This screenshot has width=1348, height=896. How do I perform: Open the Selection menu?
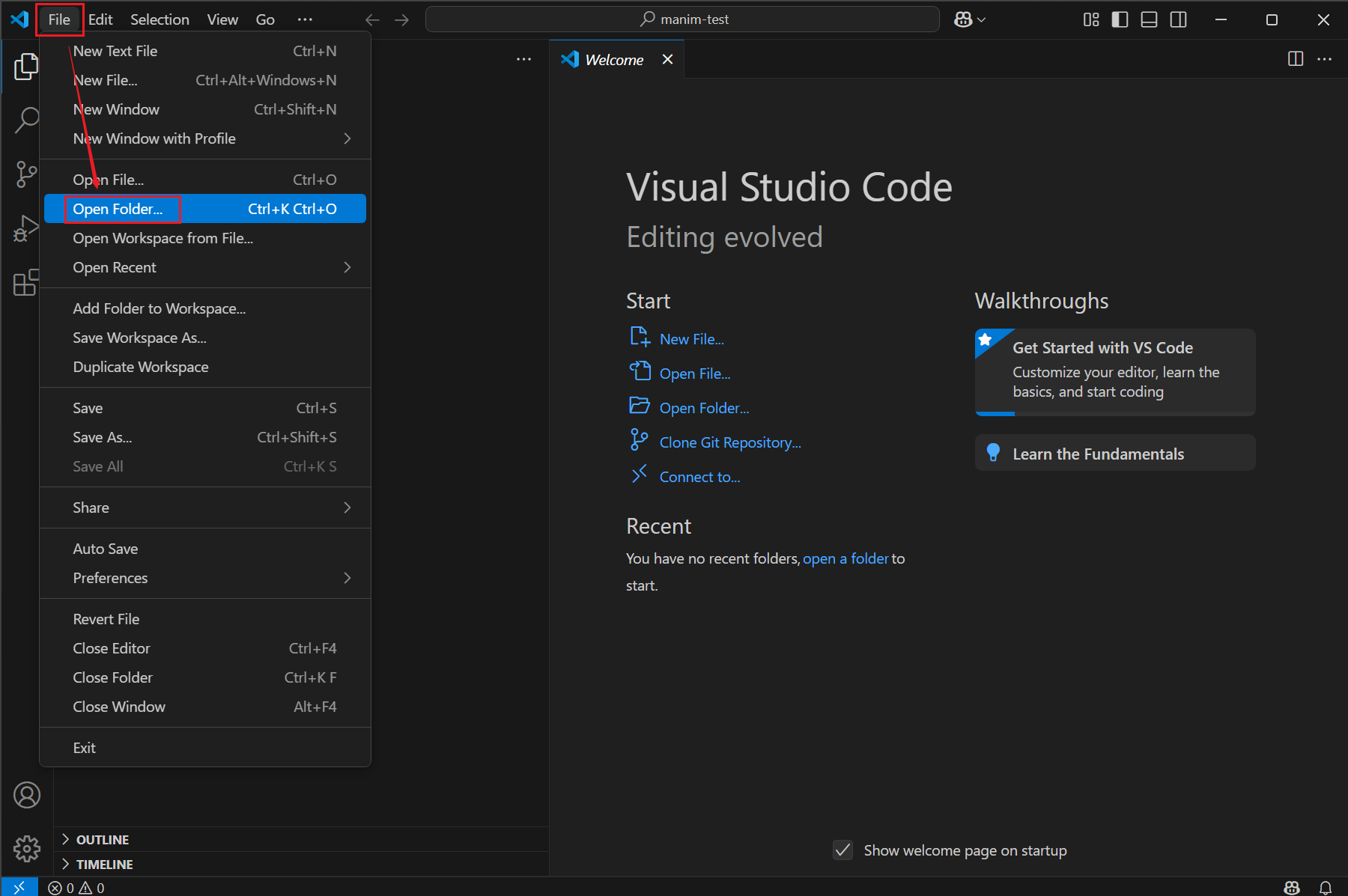pyautogui.click(x=160, y=19)
